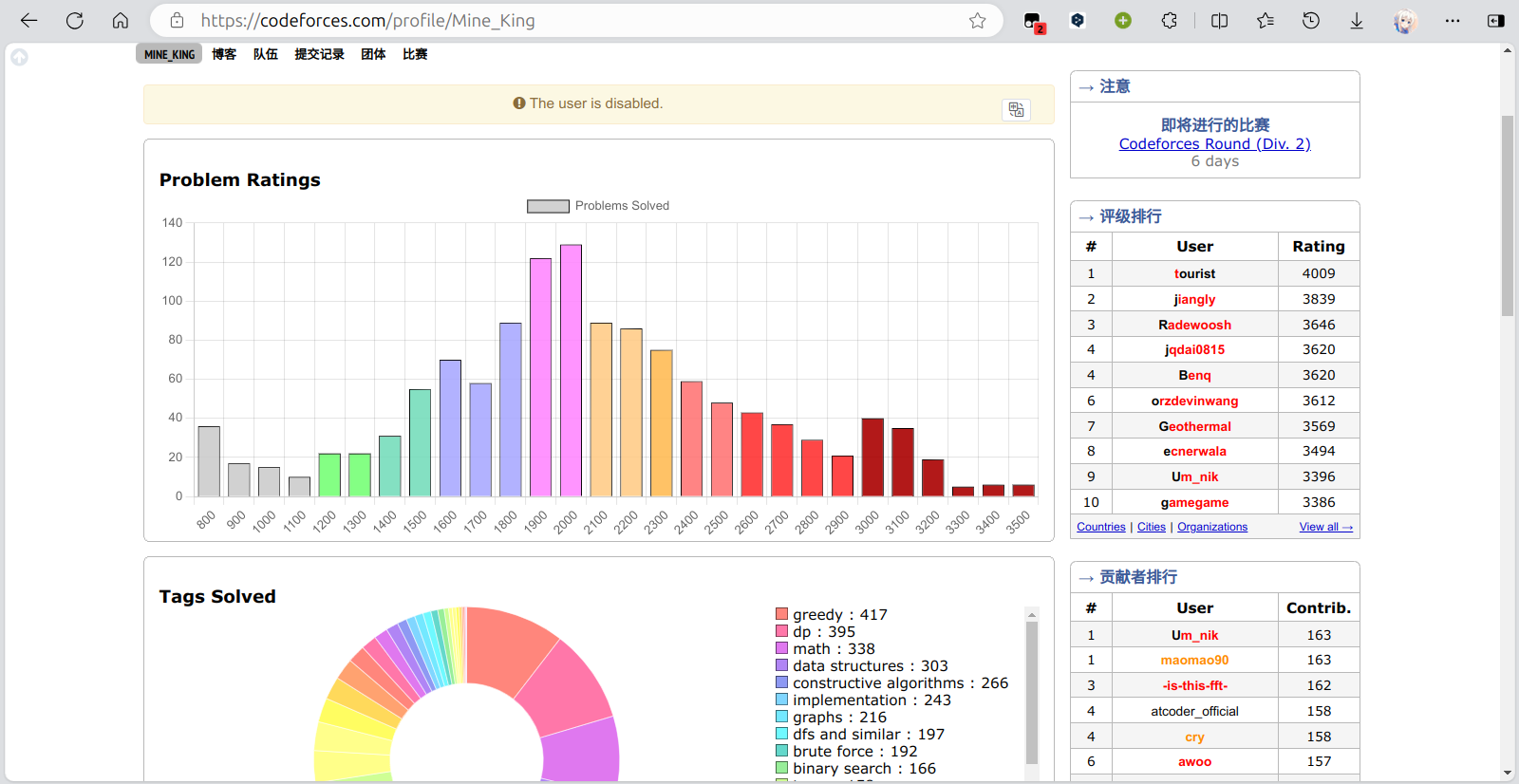Open atcoder_official contributor profile
Viewport: 1519px width, 784px height.
[1194, 711]
